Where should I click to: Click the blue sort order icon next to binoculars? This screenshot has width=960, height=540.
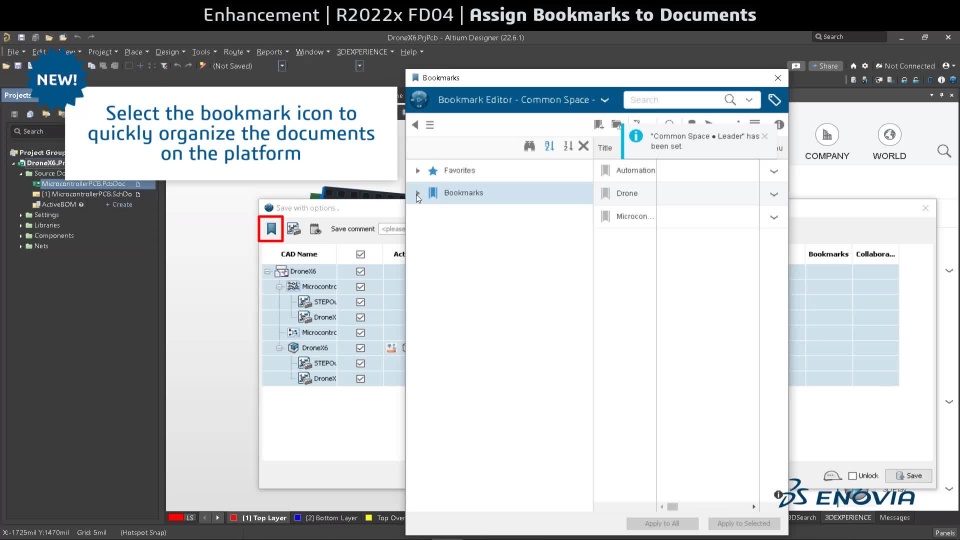(549, 146)
